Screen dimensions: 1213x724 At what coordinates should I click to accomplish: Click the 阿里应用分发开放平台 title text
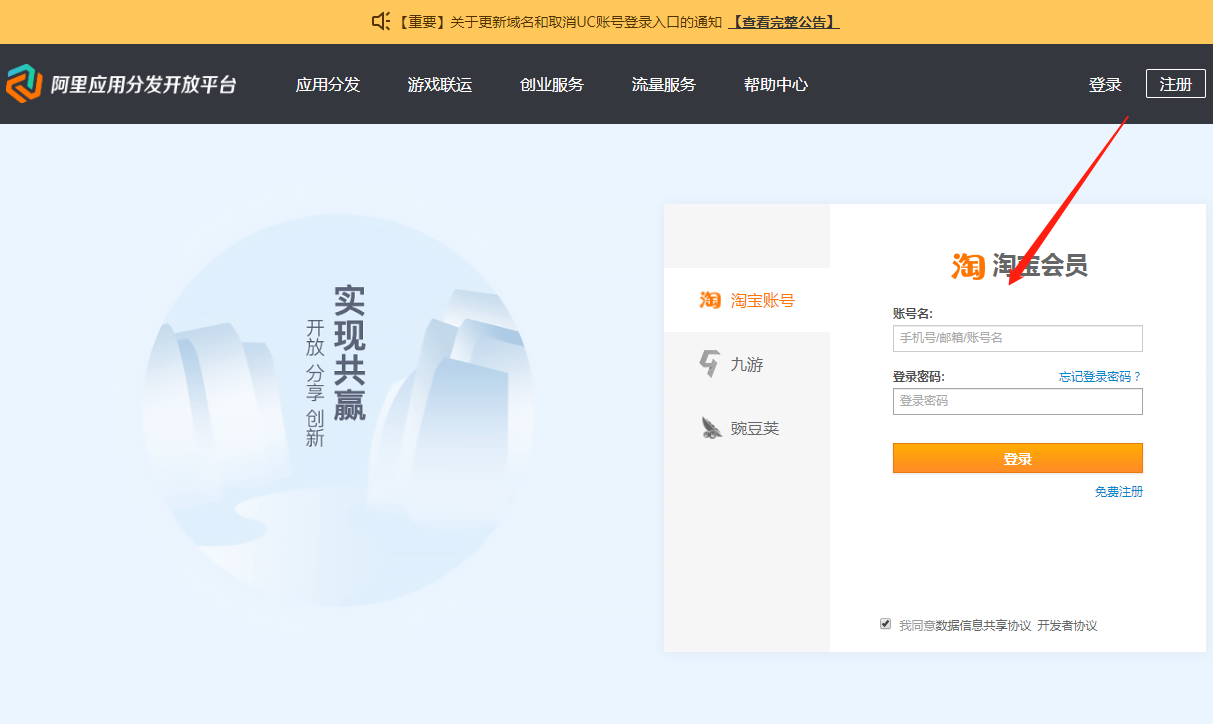click(x=144, y=85)
